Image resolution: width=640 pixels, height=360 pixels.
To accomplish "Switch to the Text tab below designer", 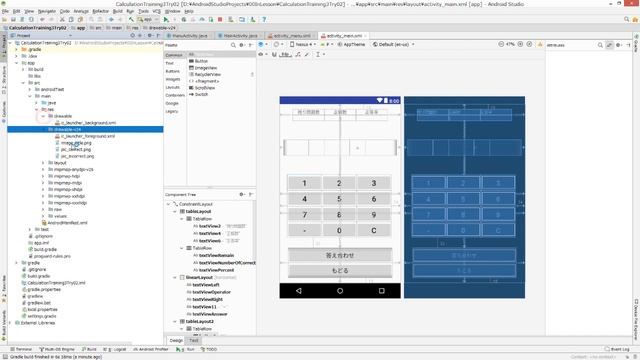I will click(193, 340).
